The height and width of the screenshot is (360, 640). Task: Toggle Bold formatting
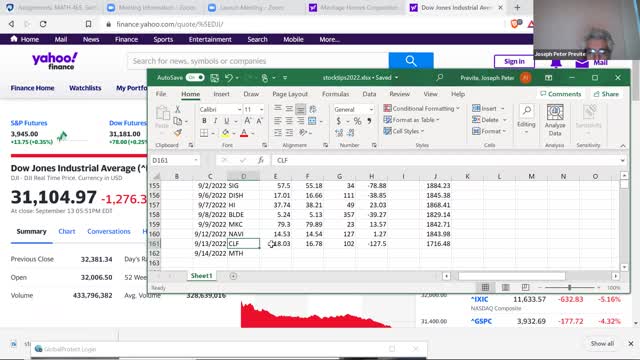point(204,121)
